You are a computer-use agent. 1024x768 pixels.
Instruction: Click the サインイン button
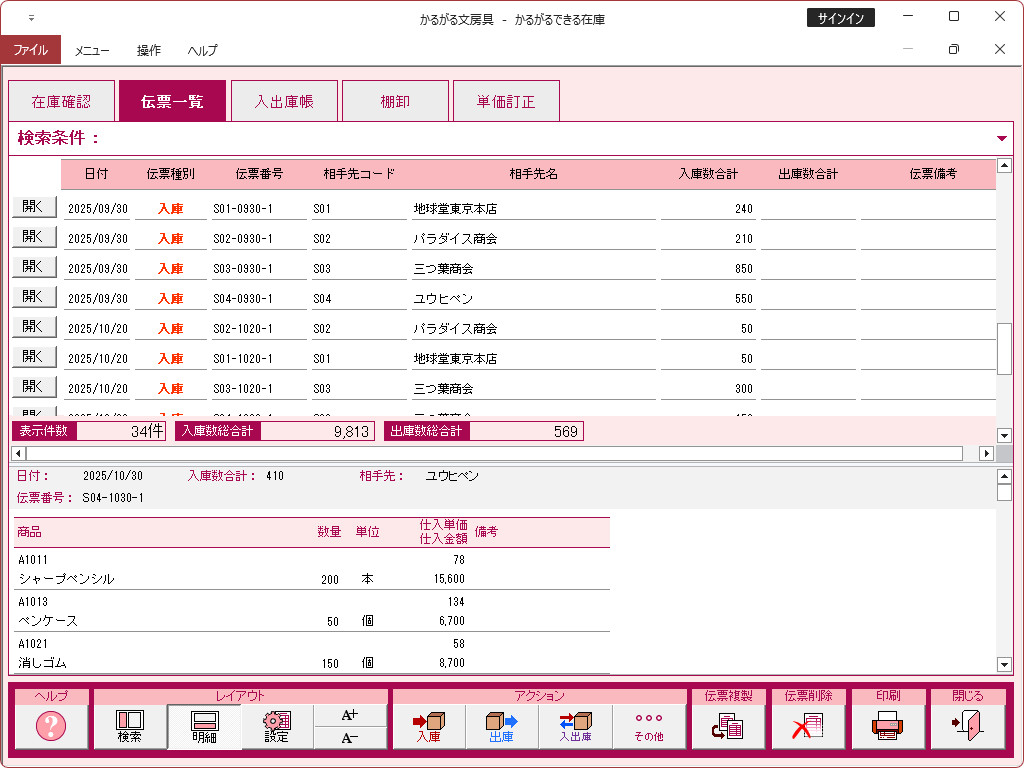(840, 18)
